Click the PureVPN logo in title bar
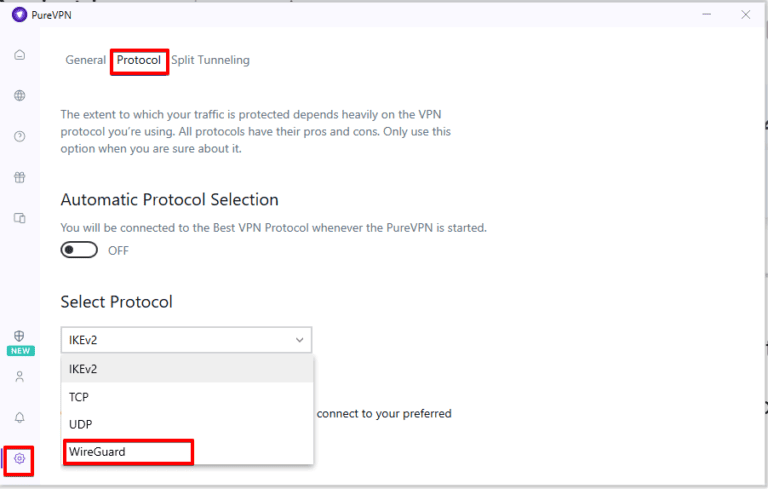This screenshot has height=489, width=768. [19, 14]
